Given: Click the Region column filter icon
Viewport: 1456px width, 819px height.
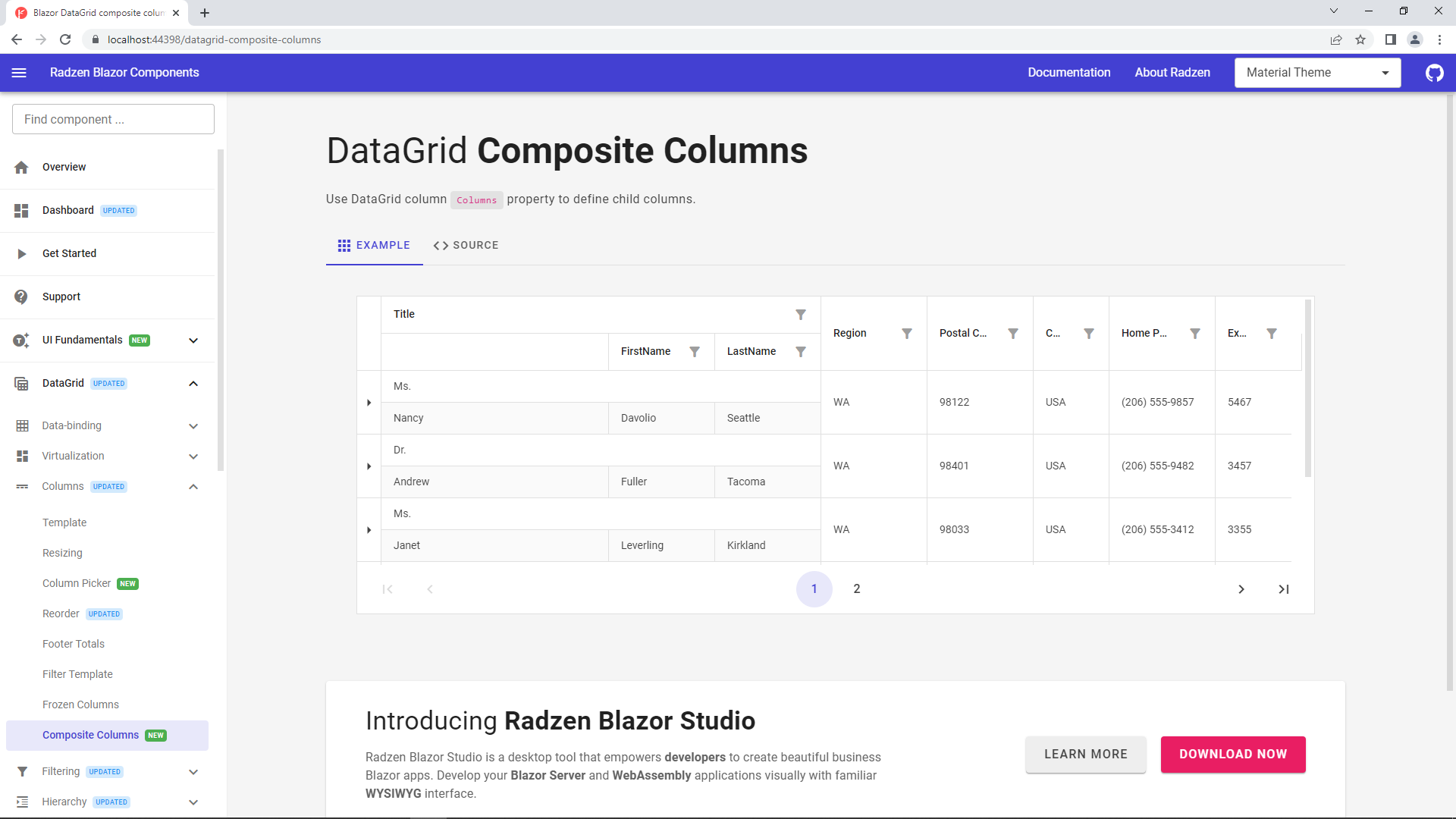Looking at the screenshot, I should (x=906, y=334).
